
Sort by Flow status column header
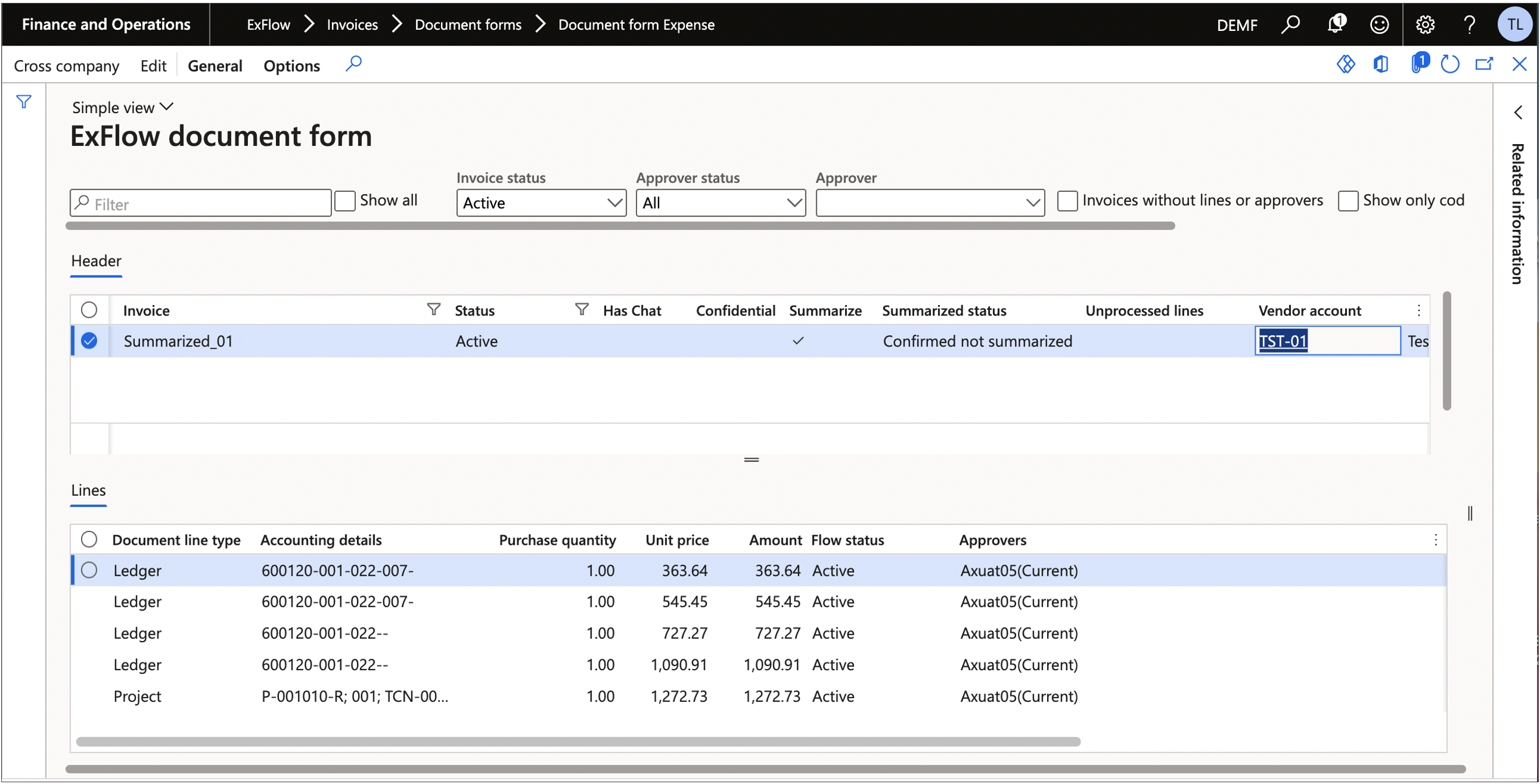[848, 541]
